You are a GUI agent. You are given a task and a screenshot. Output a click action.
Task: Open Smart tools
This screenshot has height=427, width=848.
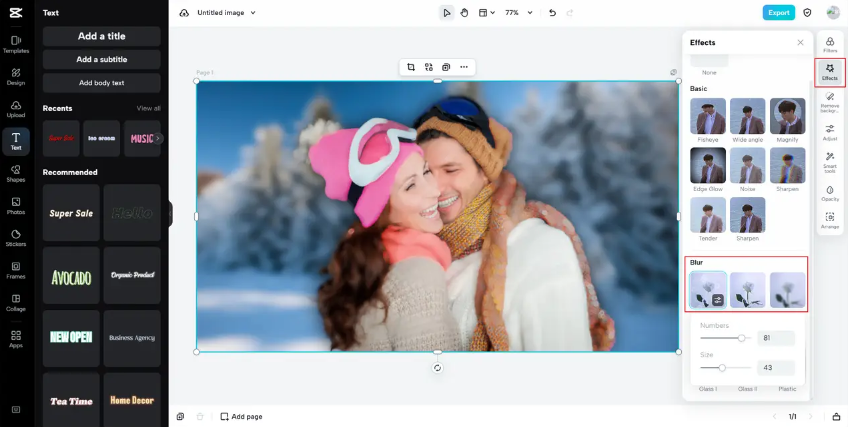pyautogui.click(x=830, y=163)
